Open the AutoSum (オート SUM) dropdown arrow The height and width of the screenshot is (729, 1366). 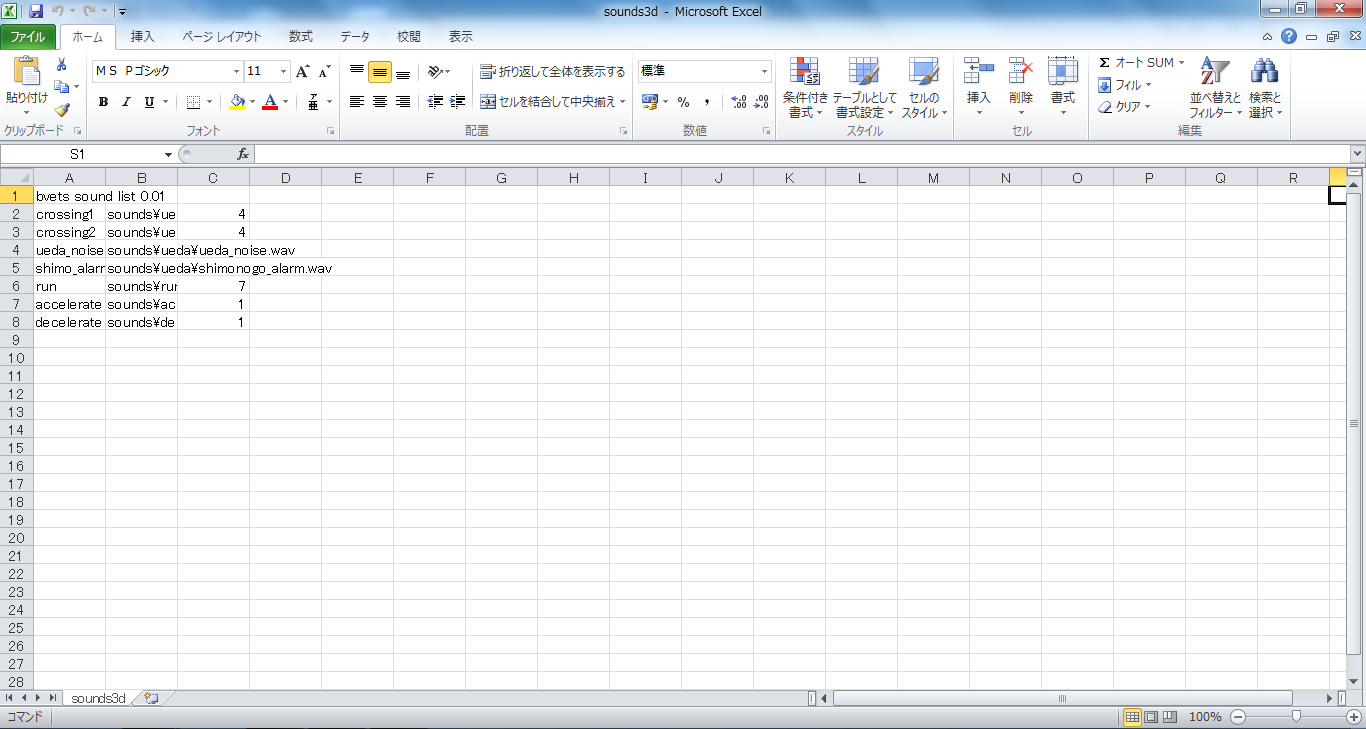(x=1181, y=63)
